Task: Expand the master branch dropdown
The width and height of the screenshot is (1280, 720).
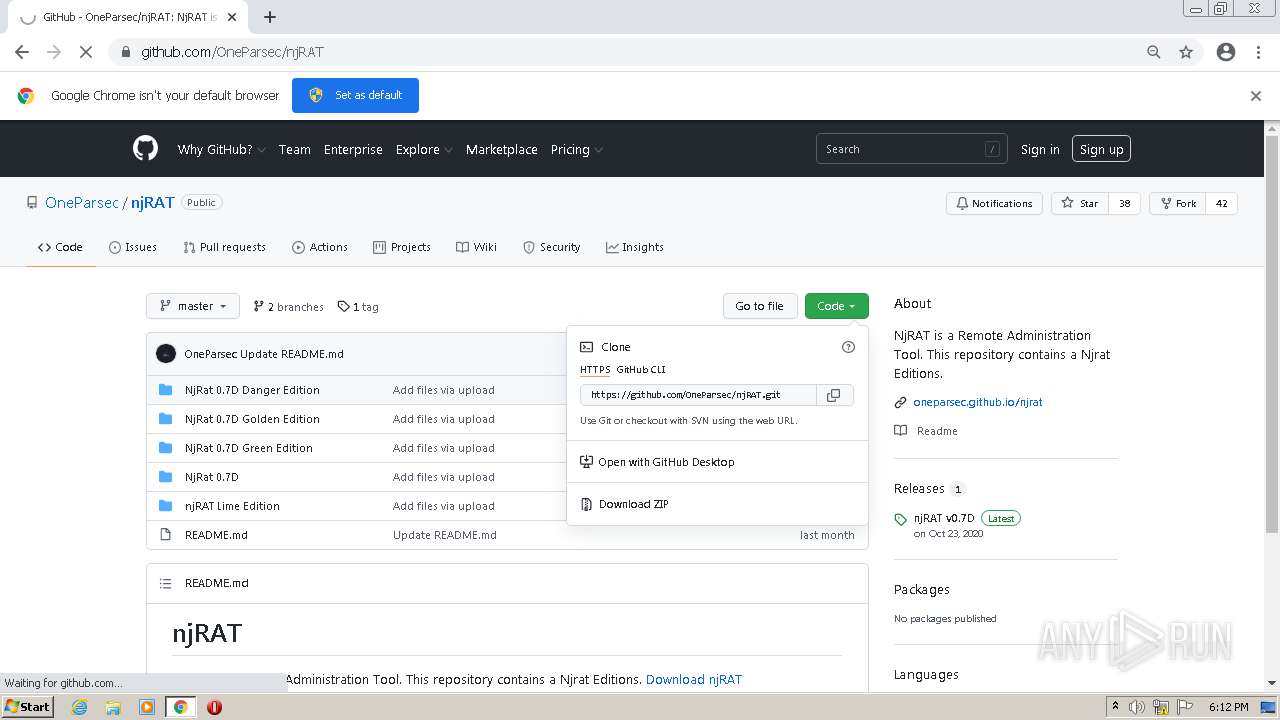Action: point(193,306)
